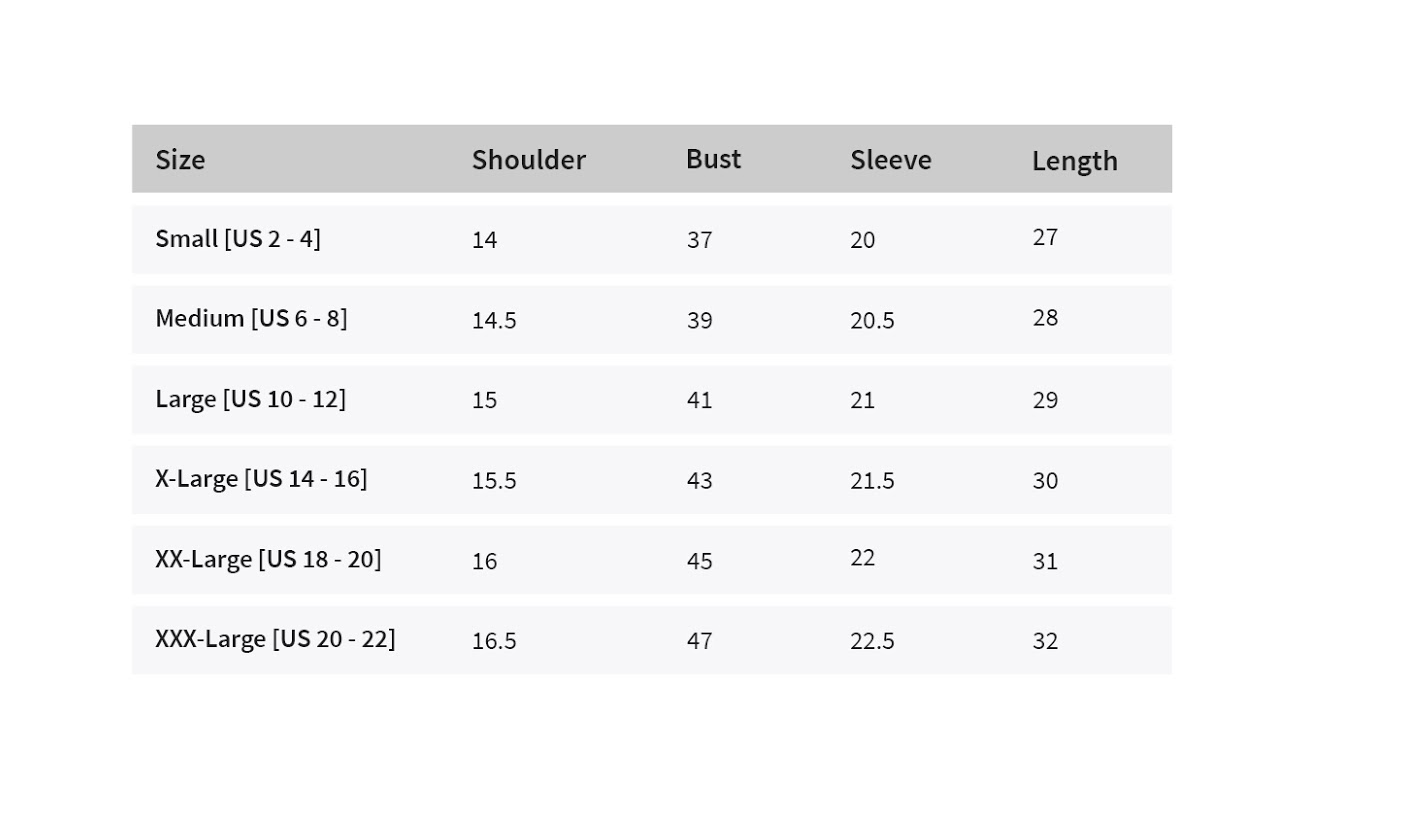Select the Medium [US 6 - 8] row label

[251, 318]
